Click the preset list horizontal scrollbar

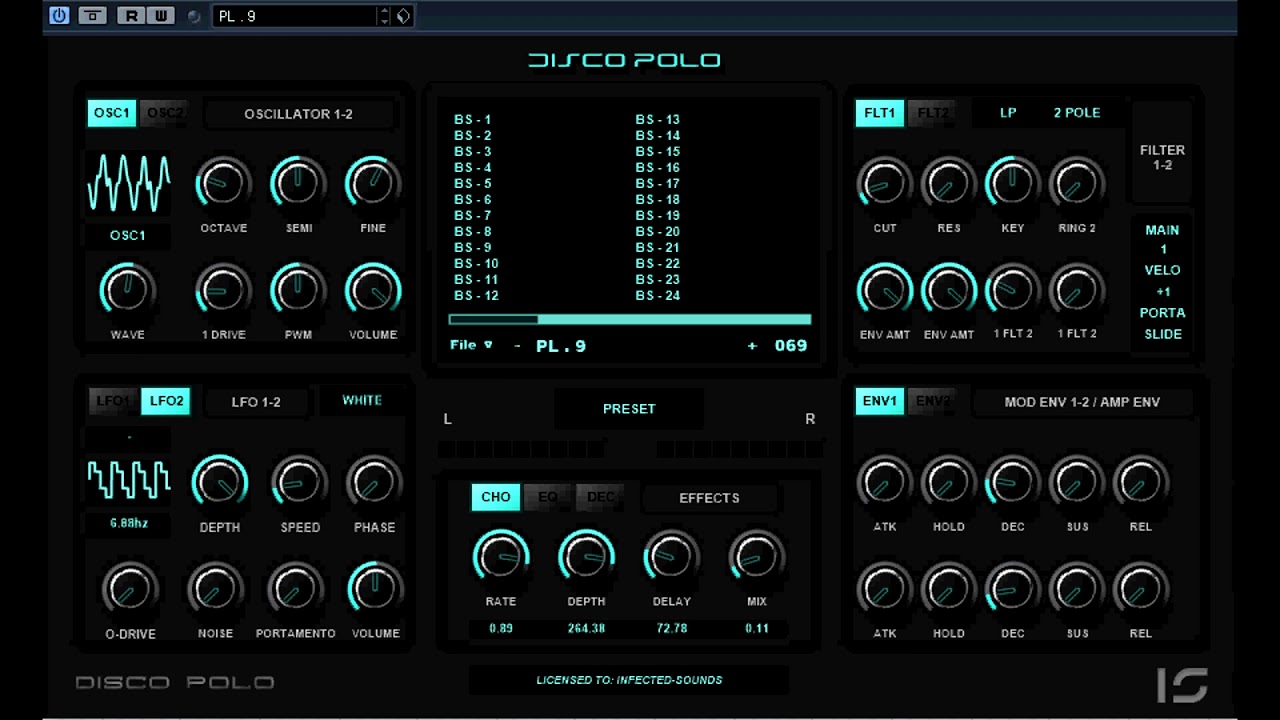(630, 320)
